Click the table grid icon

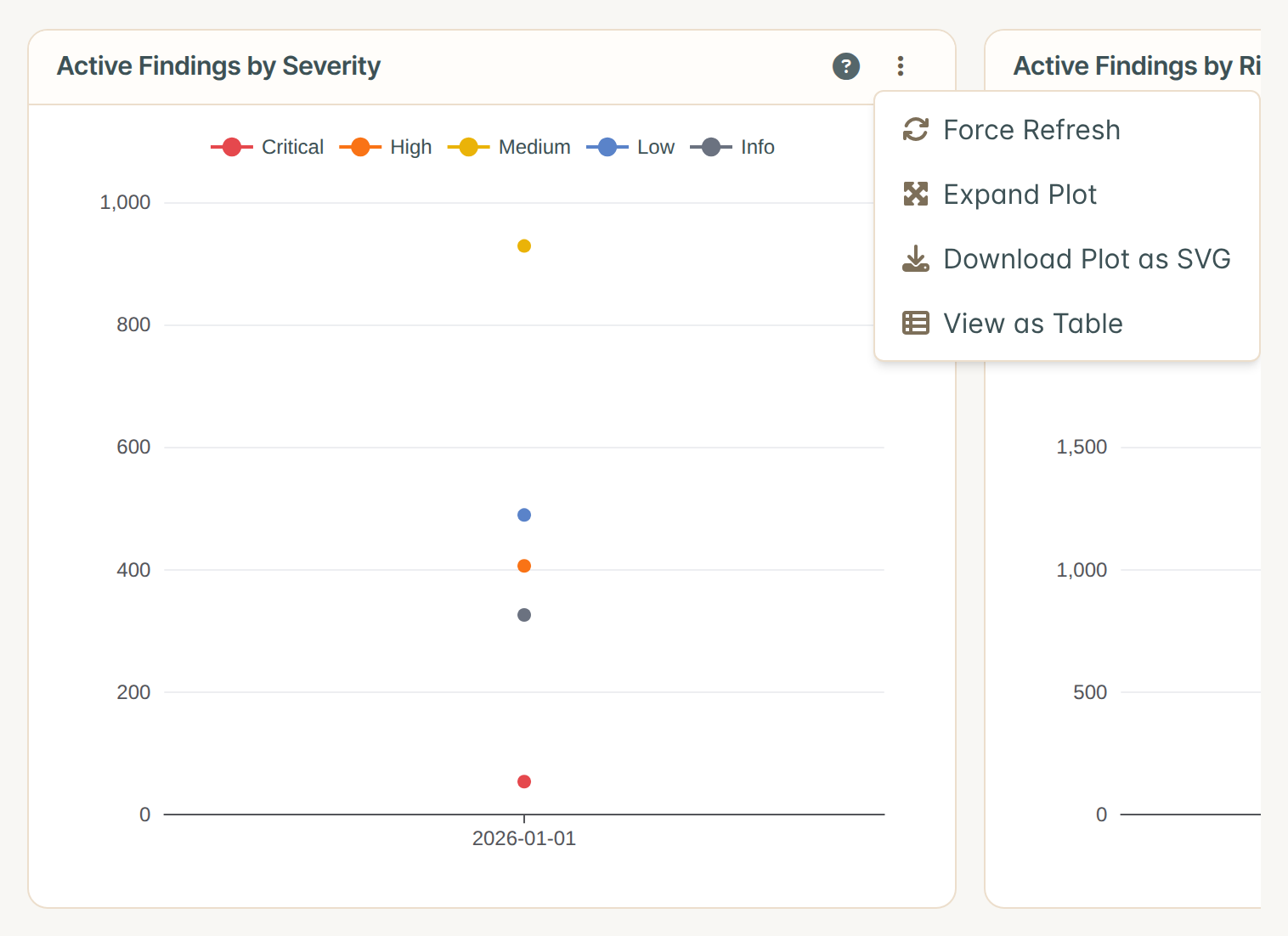coord(915,324)
